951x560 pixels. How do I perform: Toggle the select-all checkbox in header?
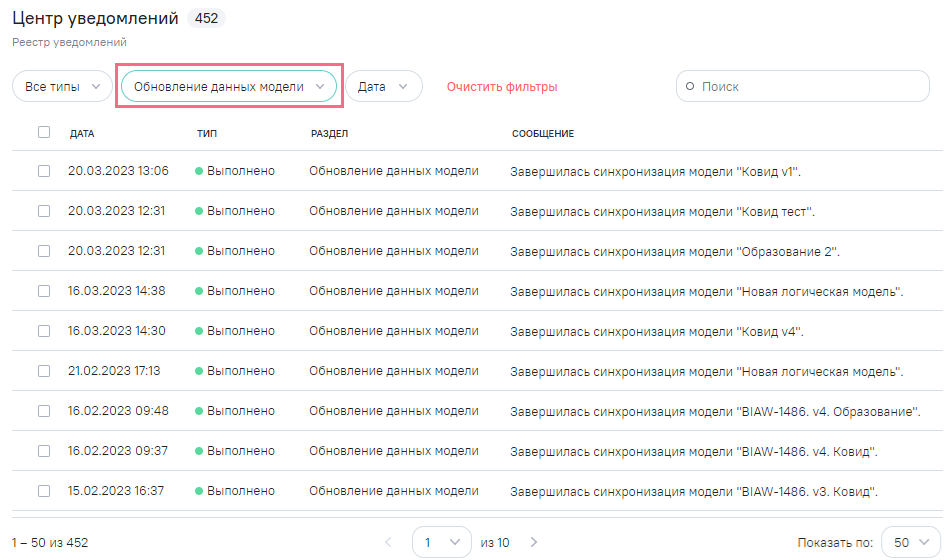click(x=44, y=132)
